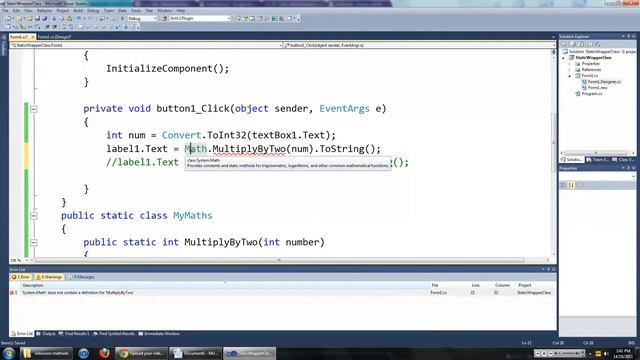Screen dimensions: 640x360
Task: Click on Math in the label1.Text line
Action: click(x=196, y=149)
